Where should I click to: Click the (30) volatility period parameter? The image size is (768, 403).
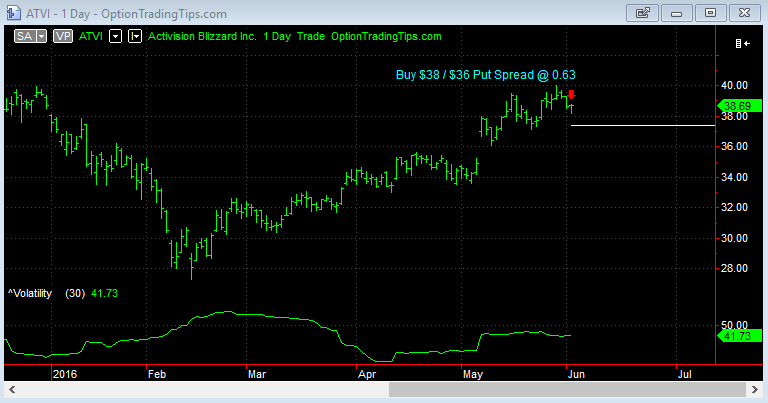pyautogui.click(x=75, y=293)
